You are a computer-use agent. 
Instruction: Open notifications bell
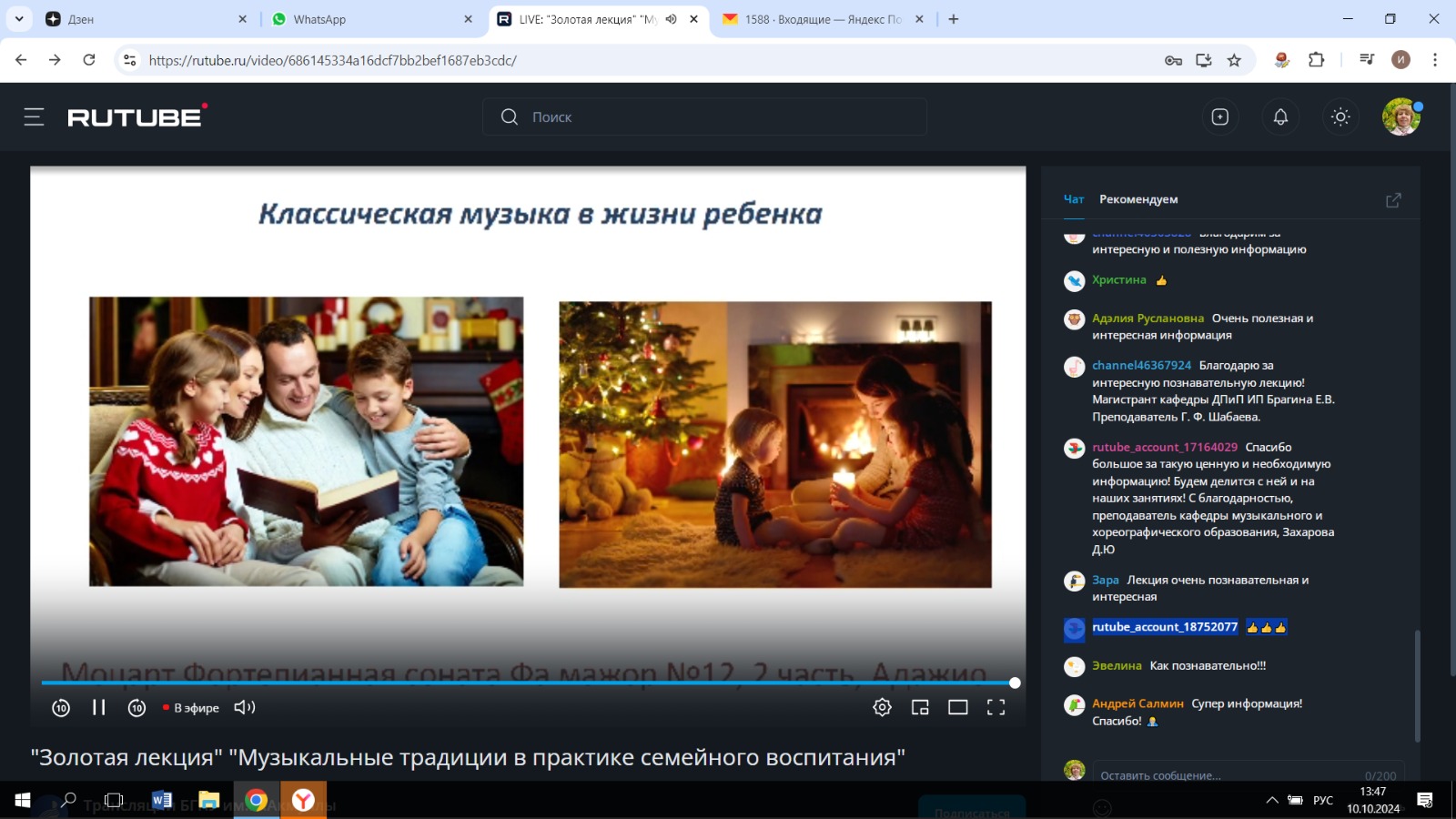1280,116
